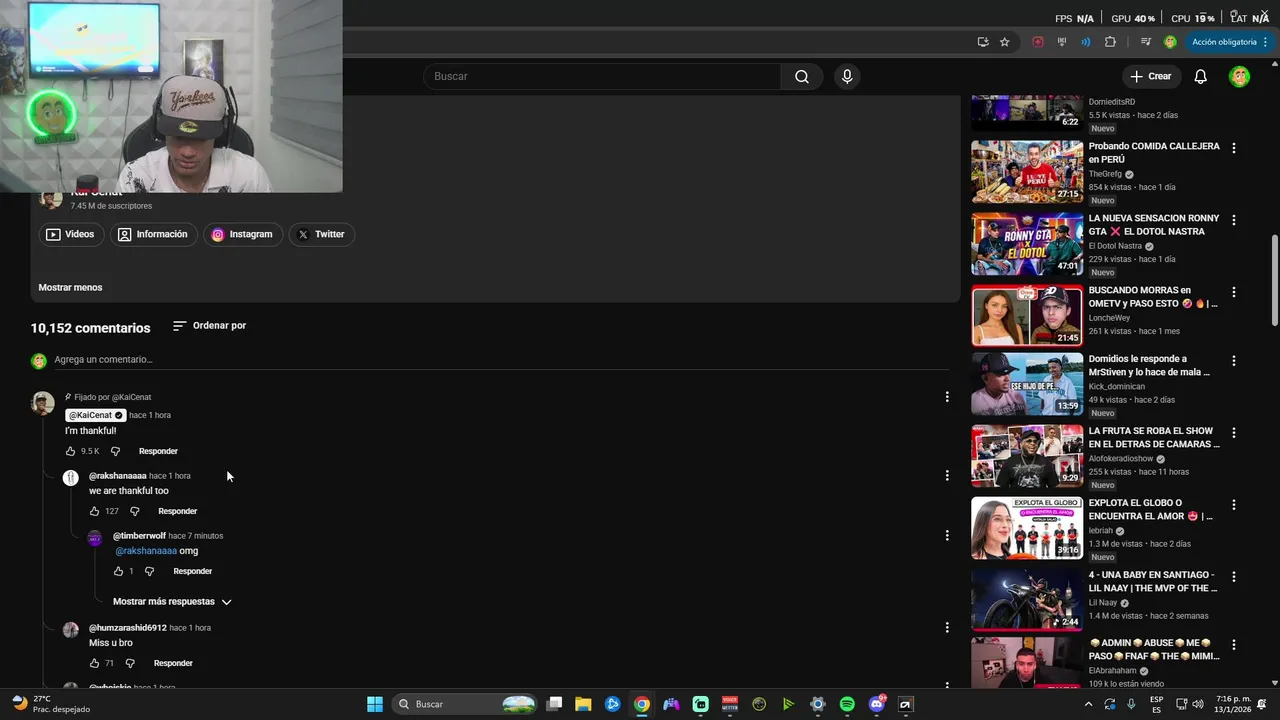Open Chrome menu next to Acción obligatoria
This screenshot has width=1280, height=720.
[1266, 42]
